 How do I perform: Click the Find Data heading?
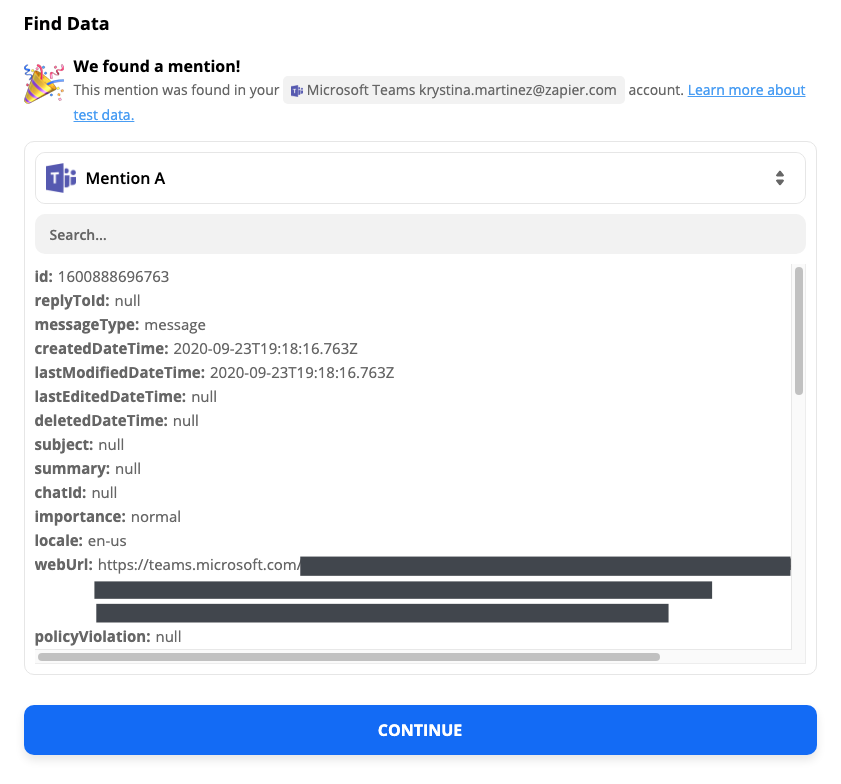pos(66,23)
